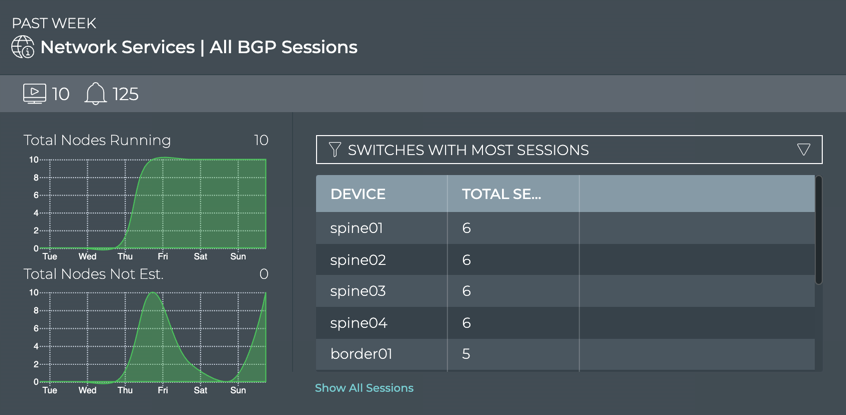Screen dimensions: 846x415
Task: Expand dropdown using the triangle arrow
Action: pyautogui.click(x=803, y=150)
